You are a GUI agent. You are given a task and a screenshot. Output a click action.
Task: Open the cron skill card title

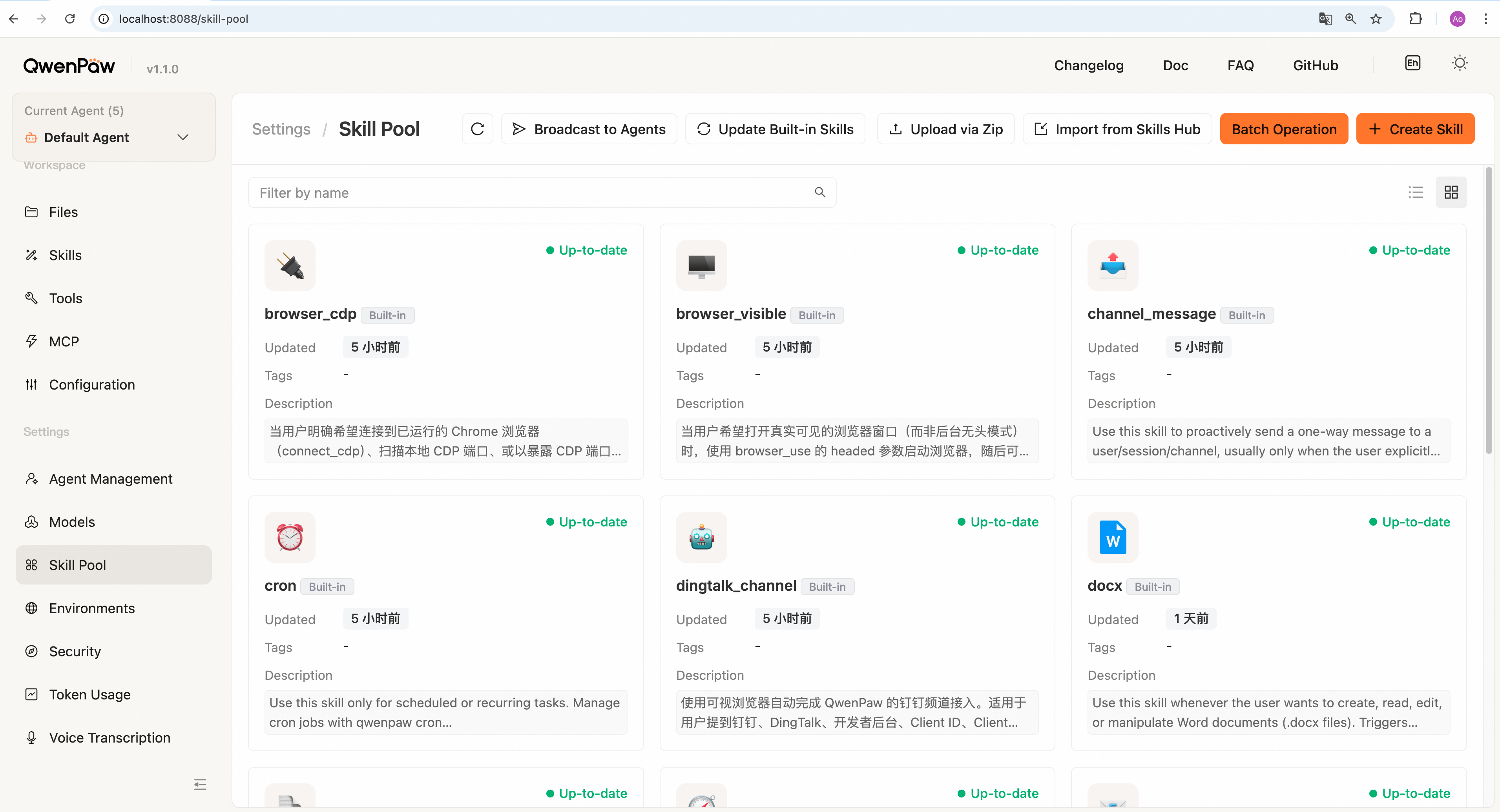tap(280, 586)
